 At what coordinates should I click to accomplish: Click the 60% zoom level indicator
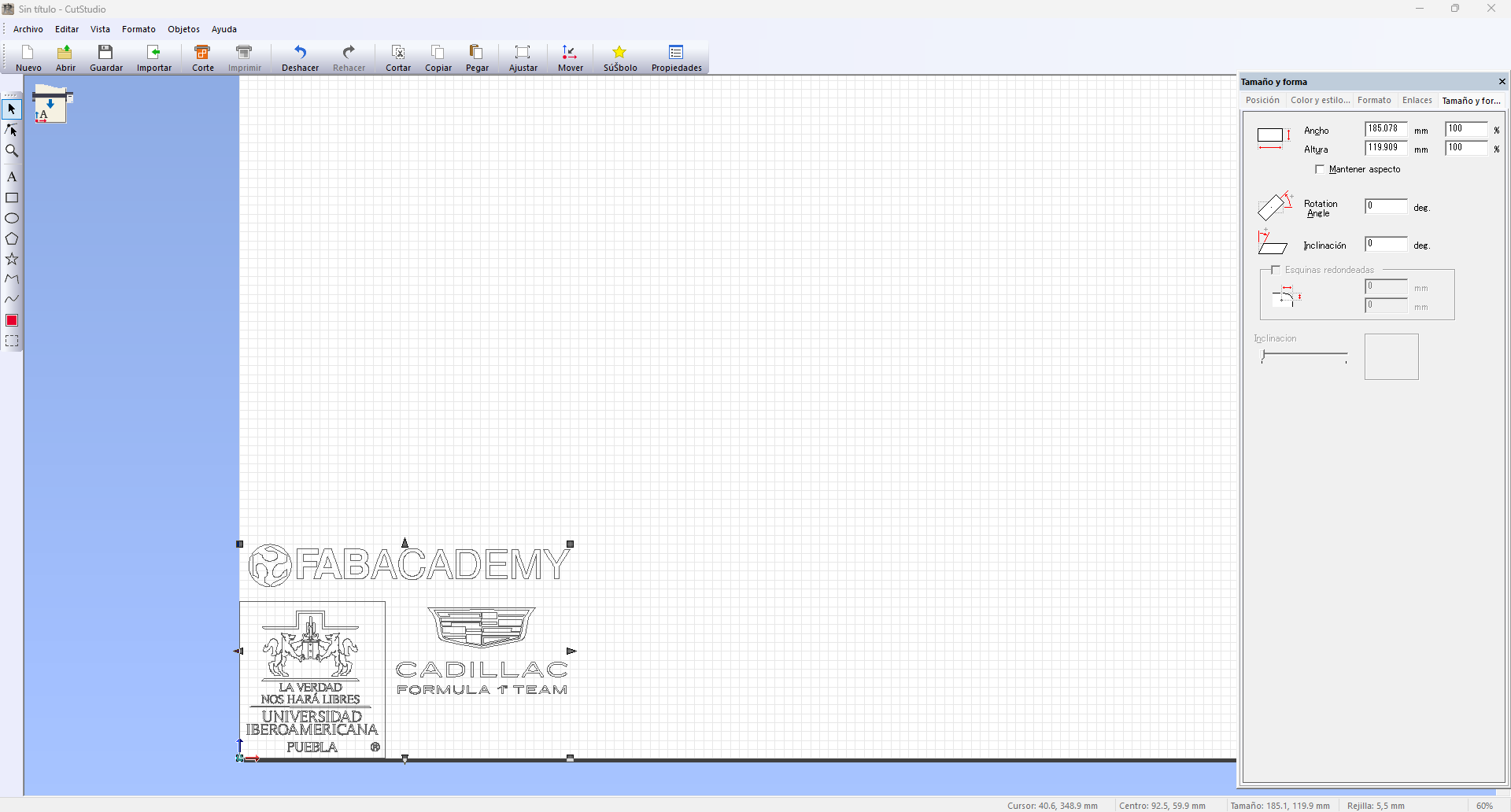1484,806
